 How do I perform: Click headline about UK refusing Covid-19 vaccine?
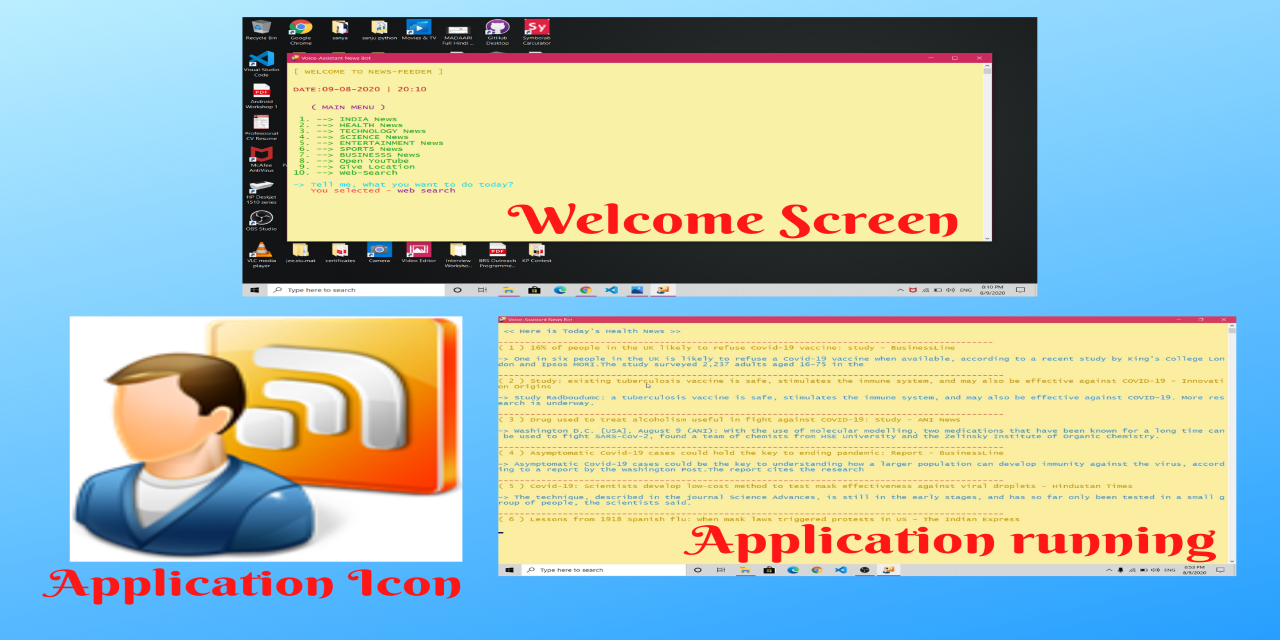[x=726, y=347]
